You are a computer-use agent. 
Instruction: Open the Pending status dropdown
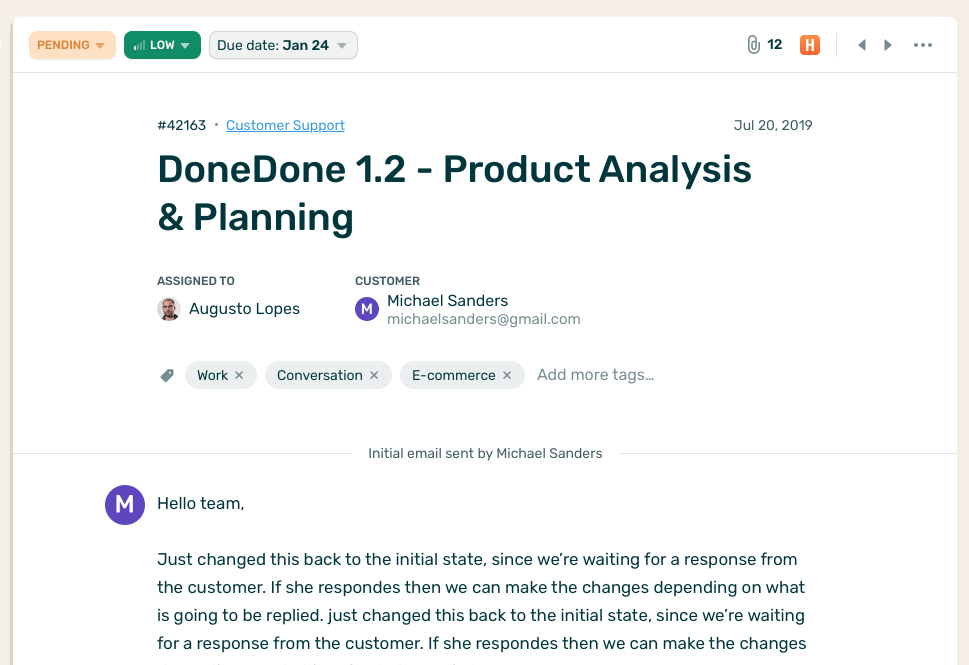(72, 45)
